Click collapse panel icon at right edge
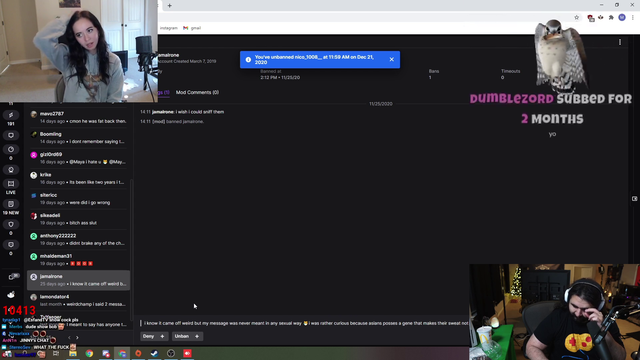Viewport: 640px width, 360px height. click(634, 199)
